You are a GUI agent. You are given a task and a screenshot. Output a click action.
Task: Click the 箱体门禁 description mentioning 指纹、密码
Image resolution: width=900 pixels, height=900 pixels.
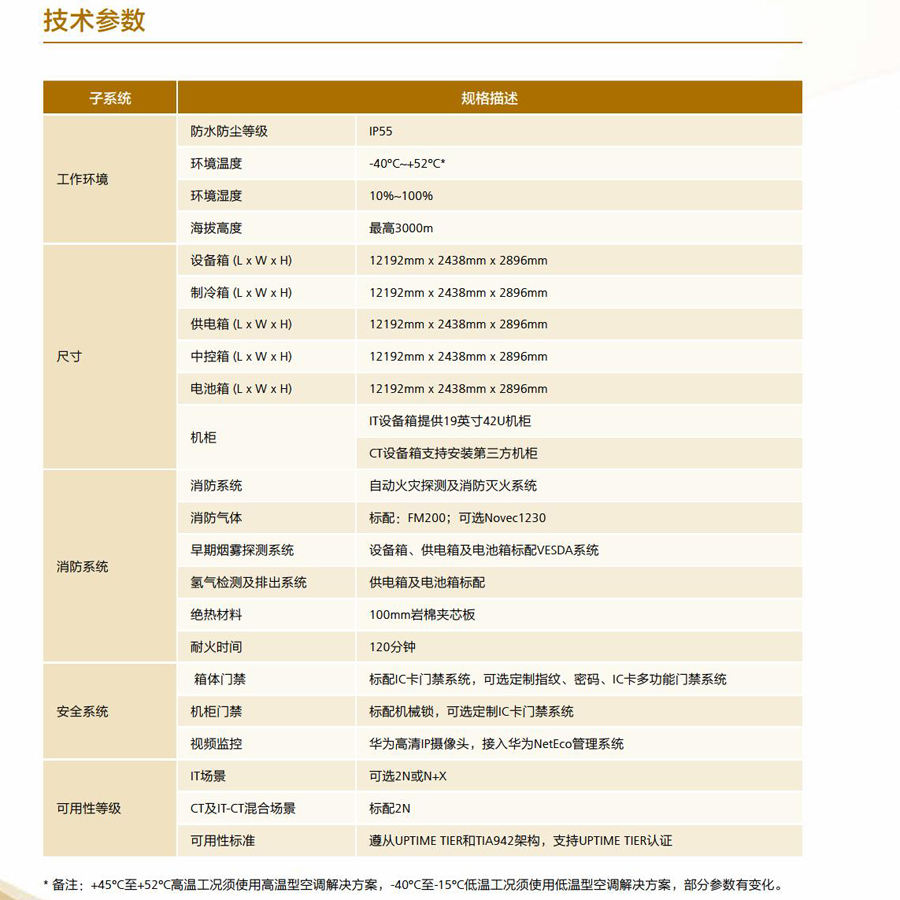point(548,680)
